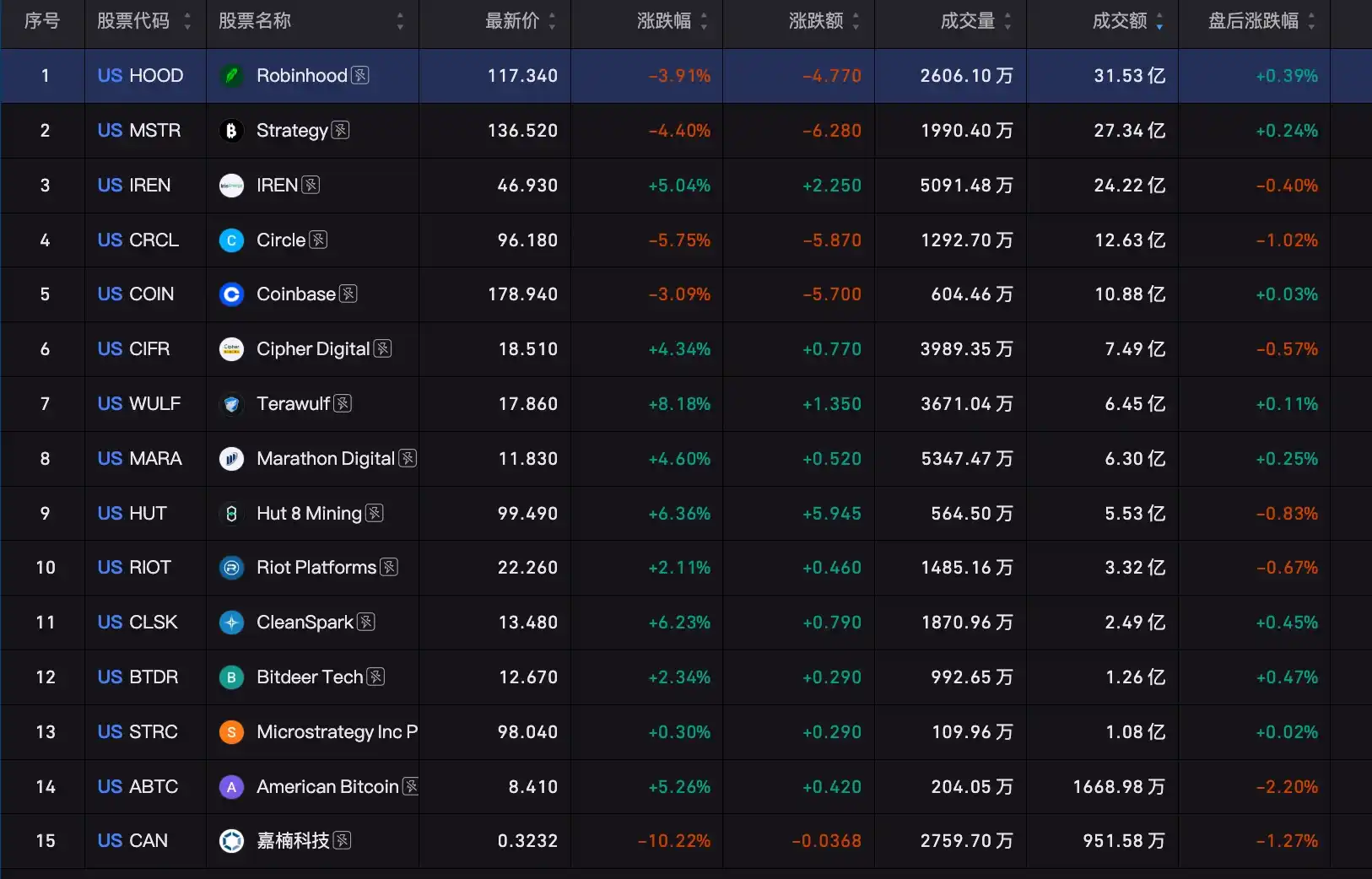This screenshot has width=1372, height=879.
Task: Sort by 股票名称 column arrows
Action: coord(400,21)
